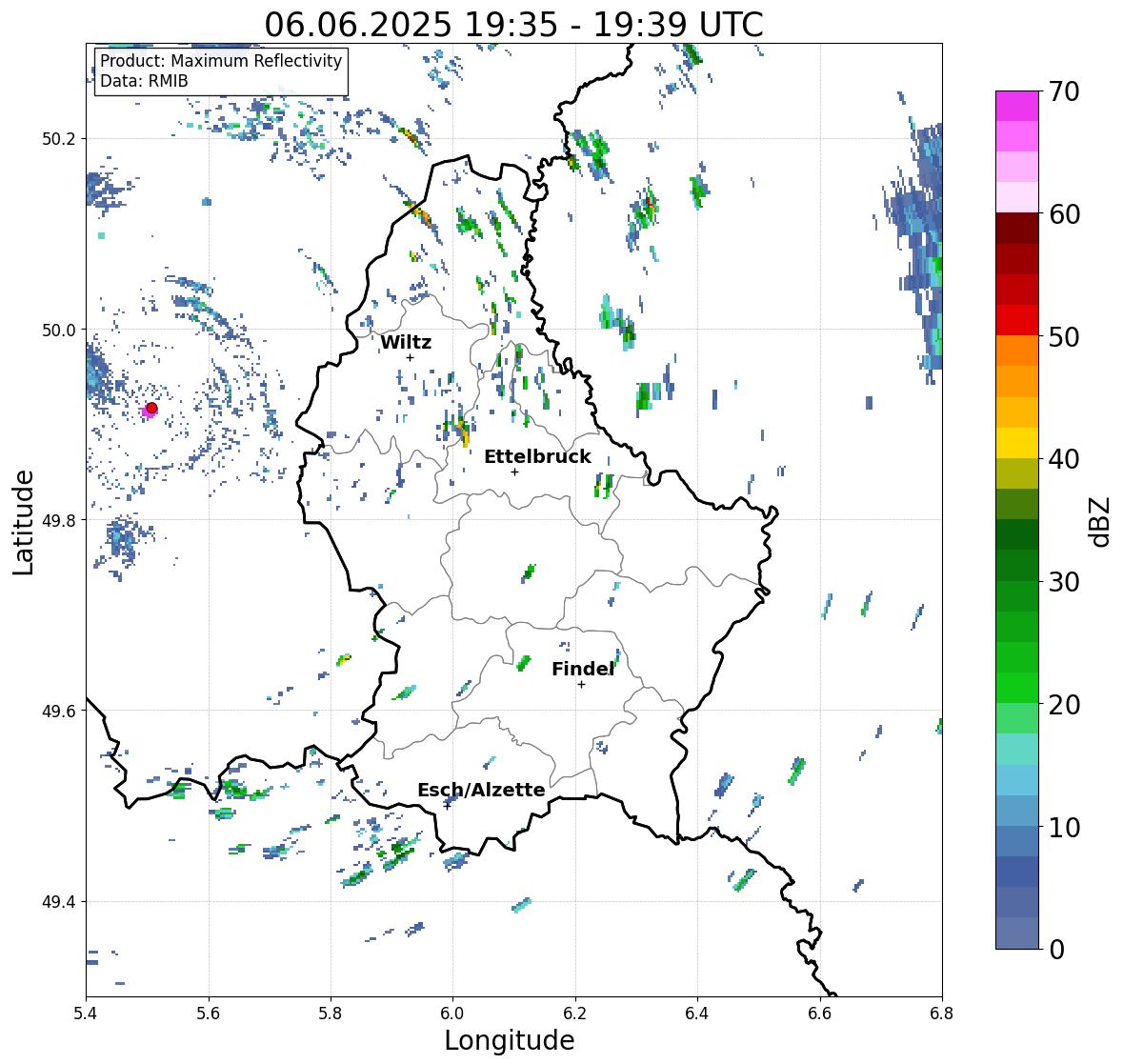Image resolution: width=1123 pixels, height=1064 pixels.
Task: Click the plus marker below Esch/Alzette
Action: [x=447, y=806]
